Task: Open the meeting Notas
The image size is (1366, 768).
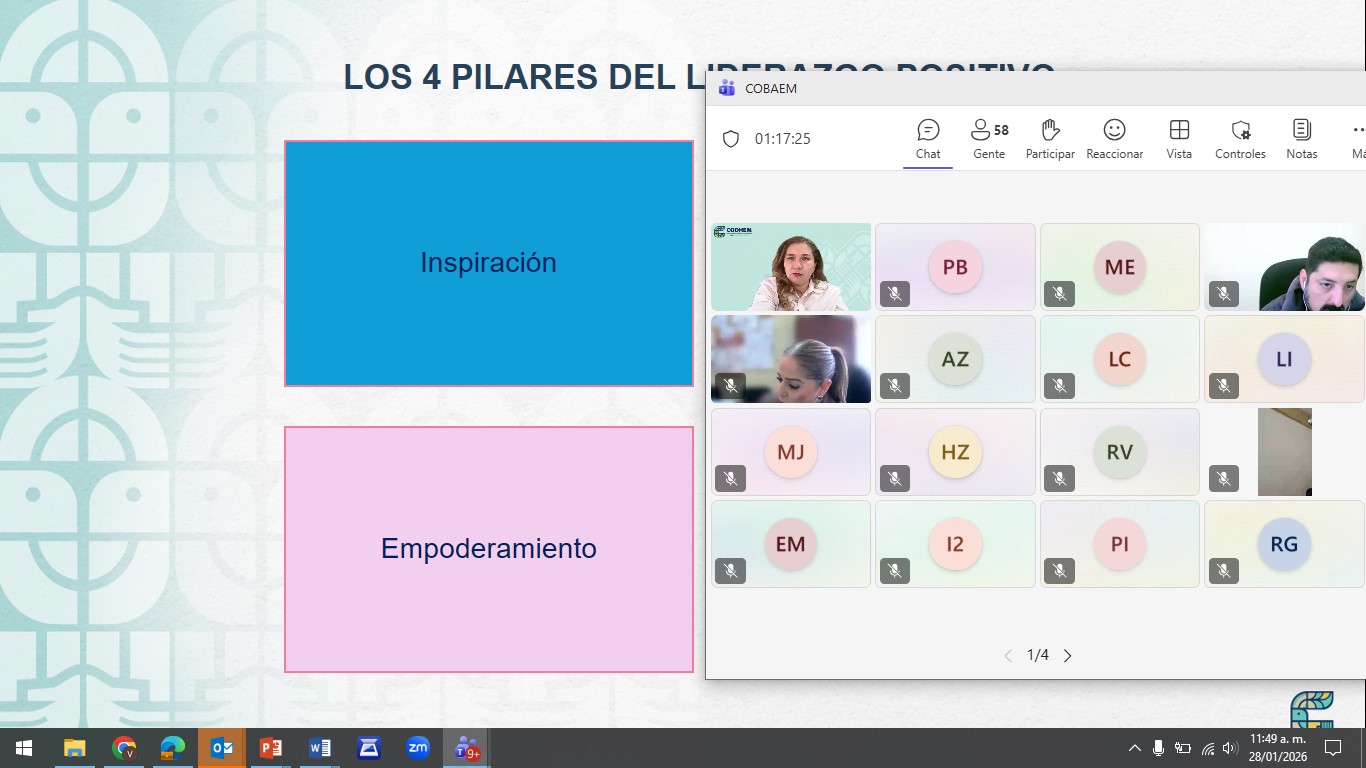Action: tap(1301, 139)
